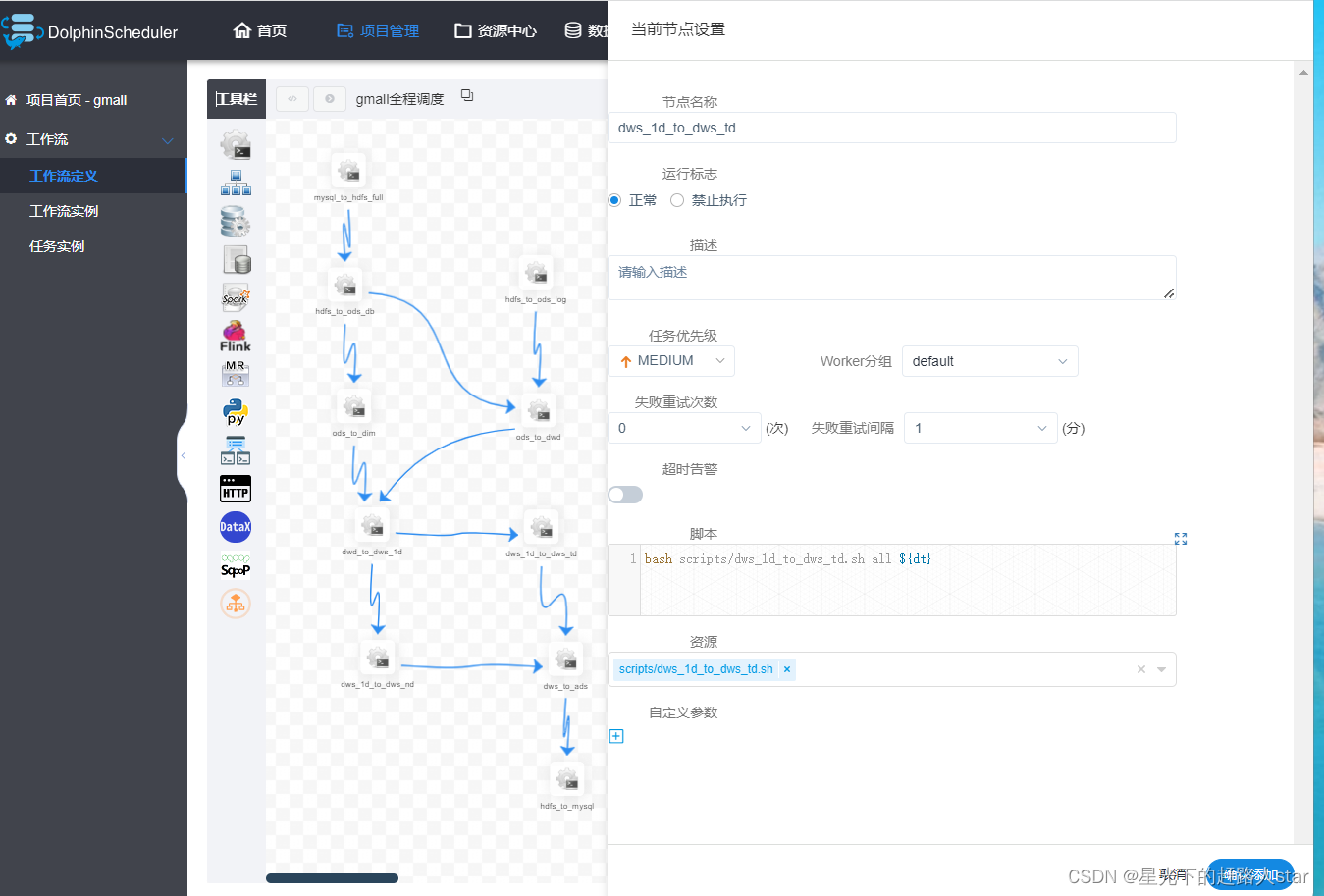
Task: Select the Conditions task tool
Action: click(x=236, y=604)
